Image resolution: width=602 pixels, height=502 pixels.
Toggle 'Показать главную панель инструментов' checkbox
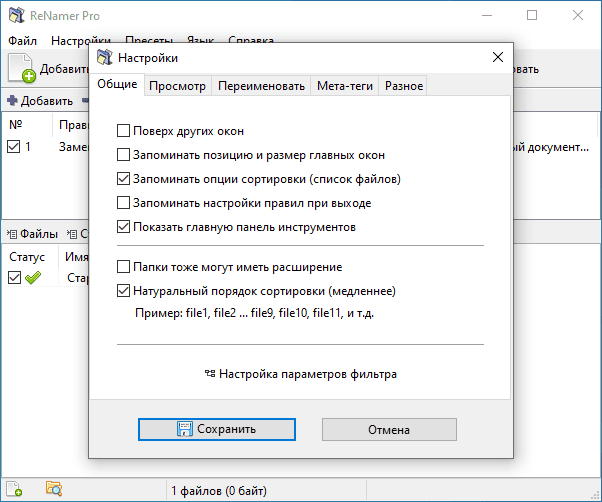[x=123, y=227]
